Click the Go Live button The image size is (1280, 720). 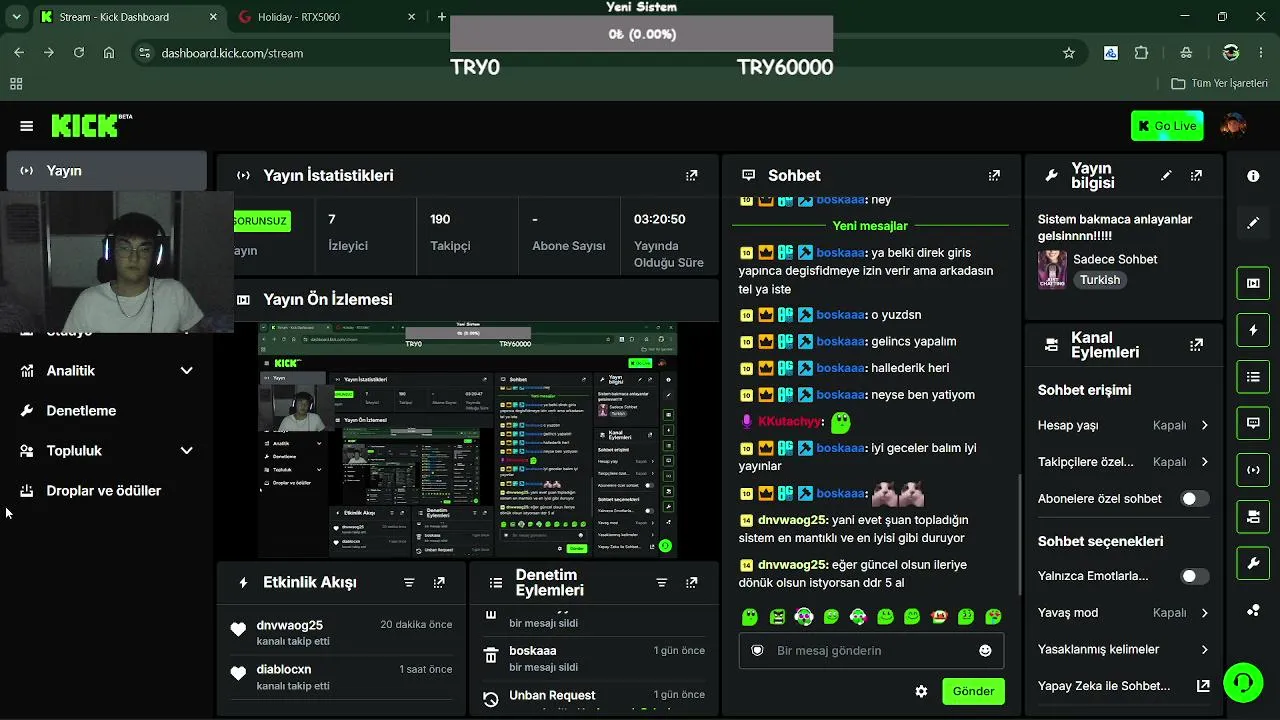click(1167, 126)
